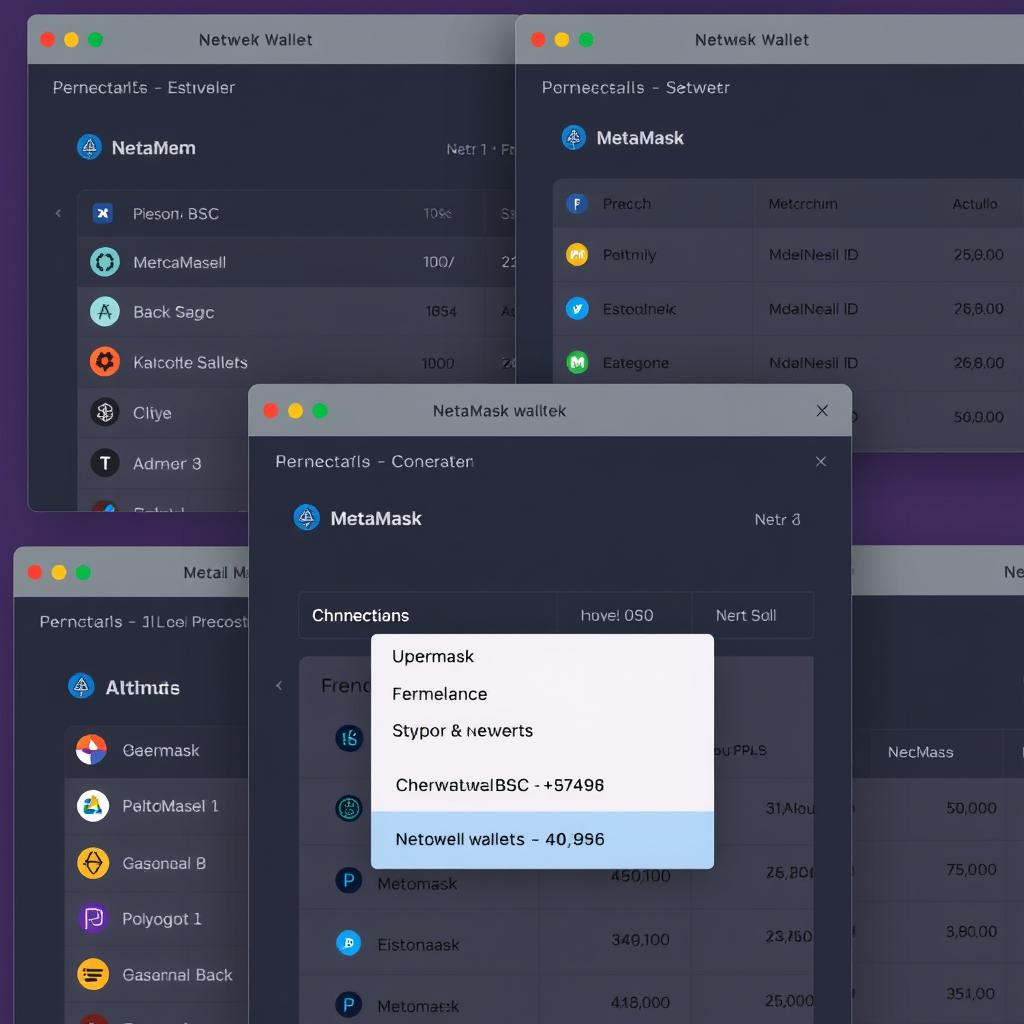The height and width of the screenshot is (1024, 1024).
Task: Click the 75,000 value under NecMass
Action: pos(971,869)
